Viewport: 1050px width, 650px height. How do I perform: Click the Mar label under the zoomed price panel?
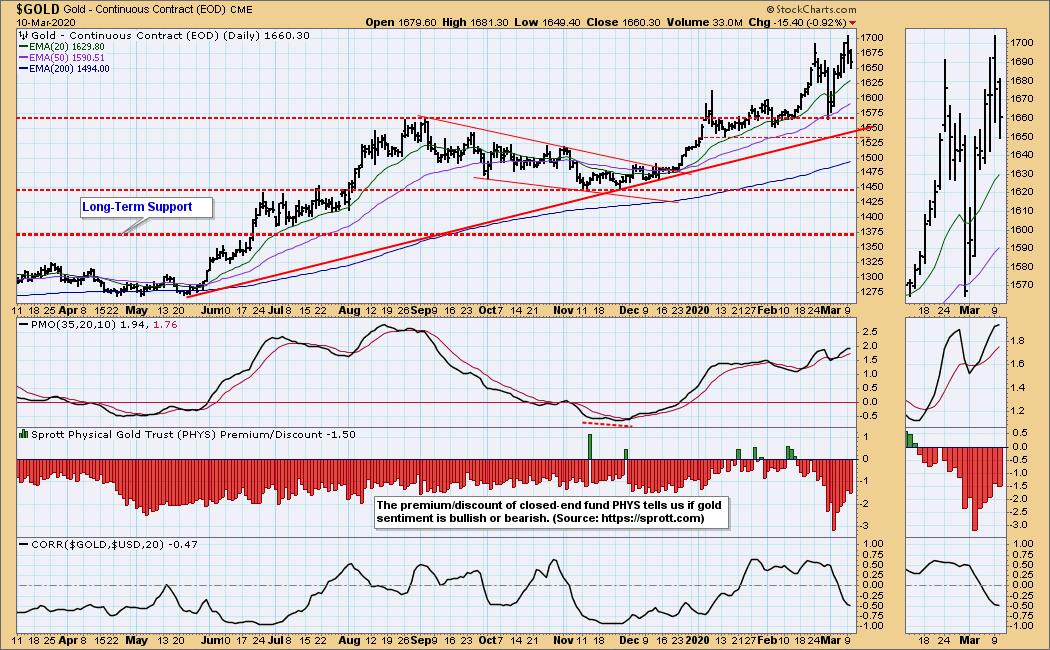pyautogui.click(x=970, y=311)
